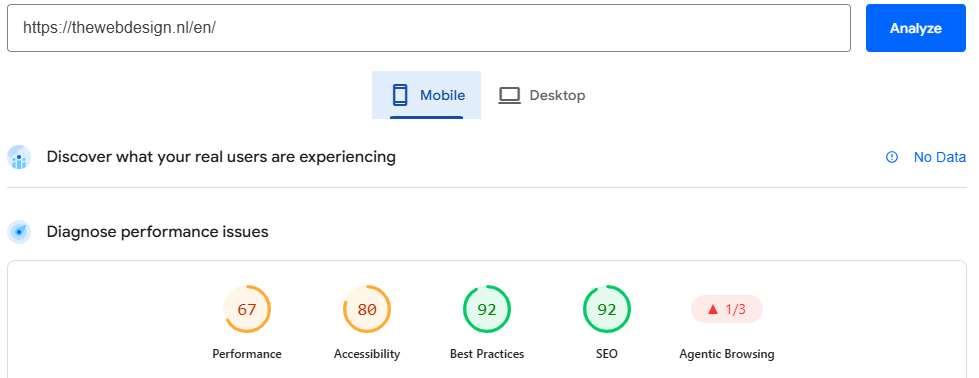Focus the URL input field
This screenshot has height=378, width=979.
point(429,28)
